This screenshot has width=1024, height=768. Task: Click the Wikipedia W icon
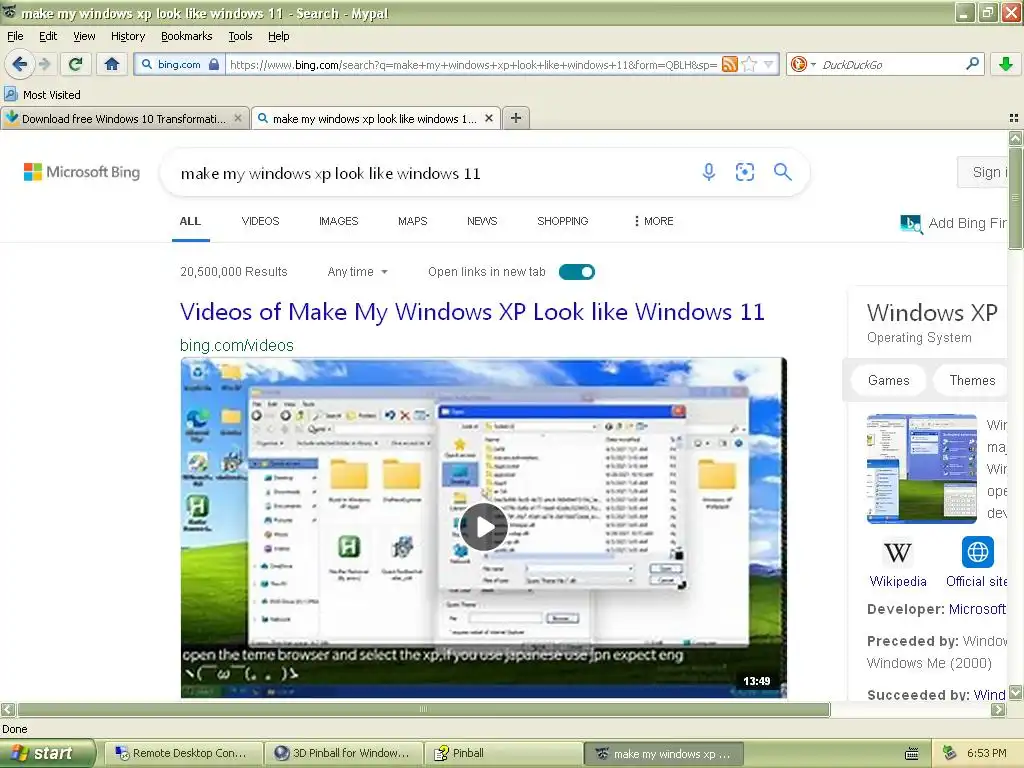point(897,553)
